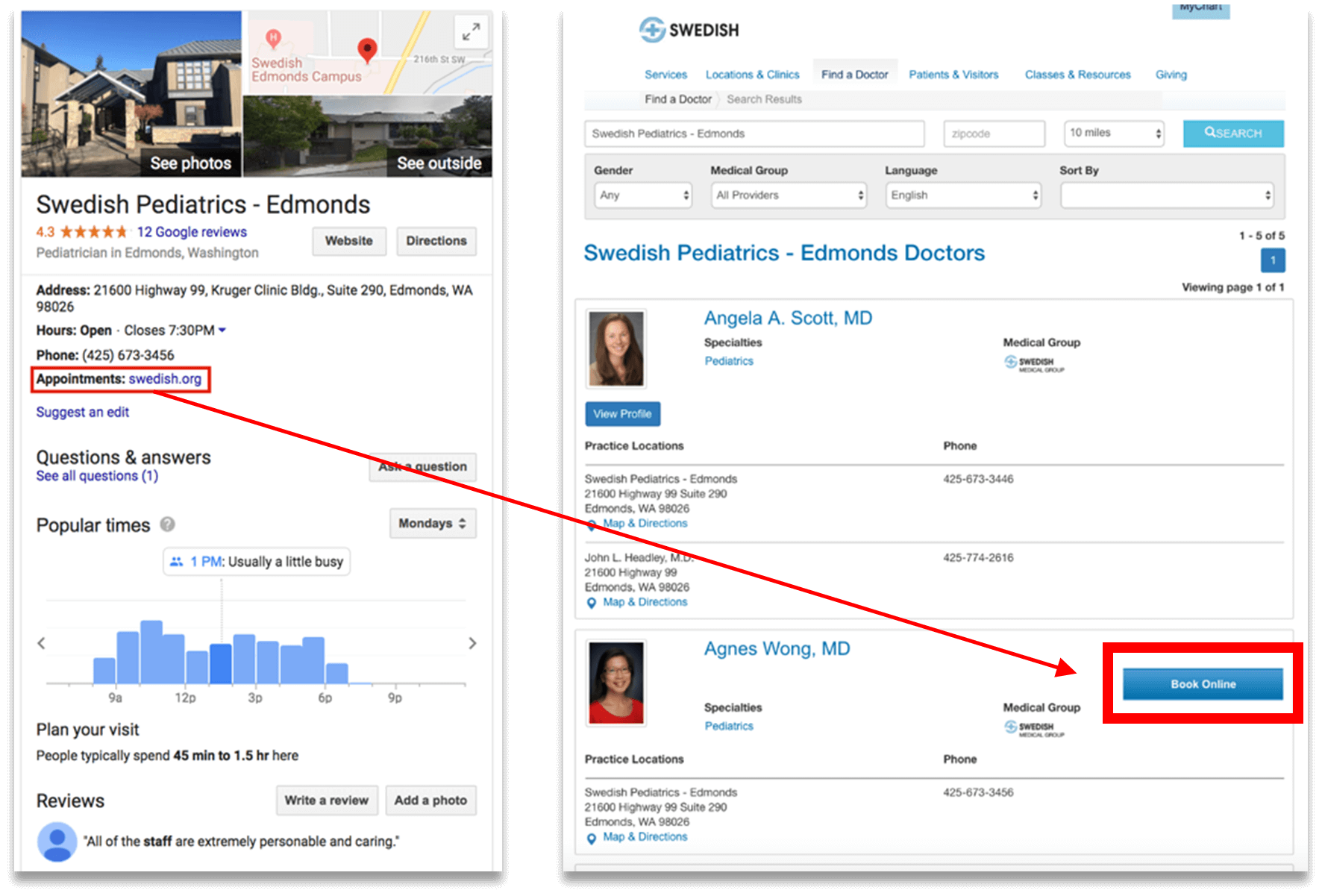Click Pediatrics specialty under Agnes Wong
The width and height of the screenshot is (1322, 896).
[x=729, y=726]
